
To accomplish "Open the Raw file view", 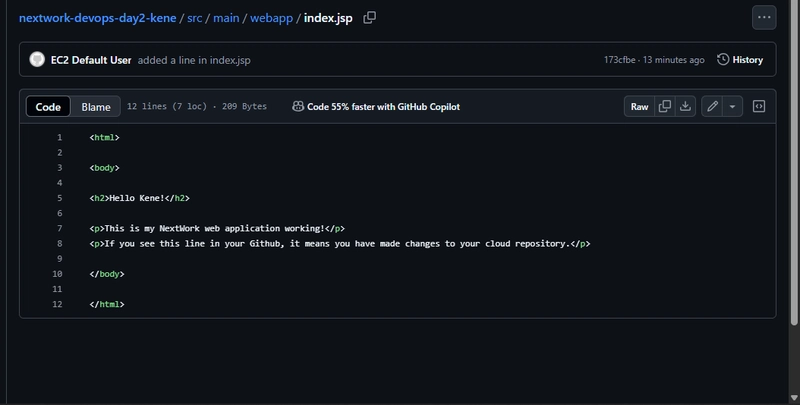I will tap(639, 107).
